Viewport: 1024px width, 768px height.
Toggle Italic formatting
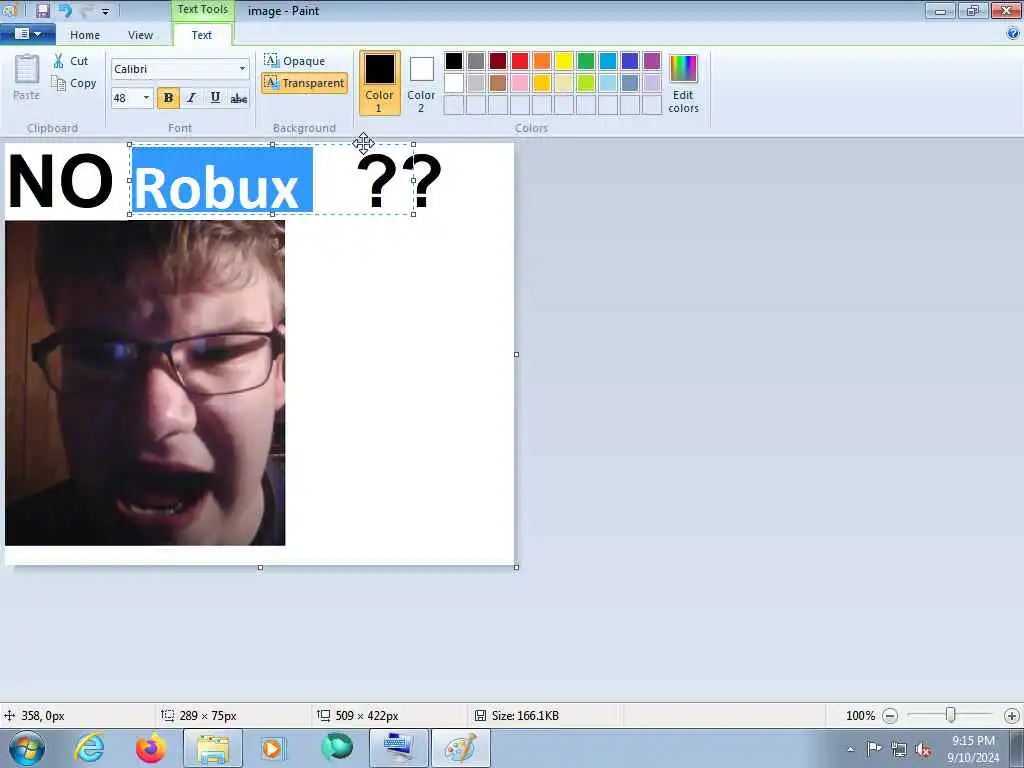point(191,98)
